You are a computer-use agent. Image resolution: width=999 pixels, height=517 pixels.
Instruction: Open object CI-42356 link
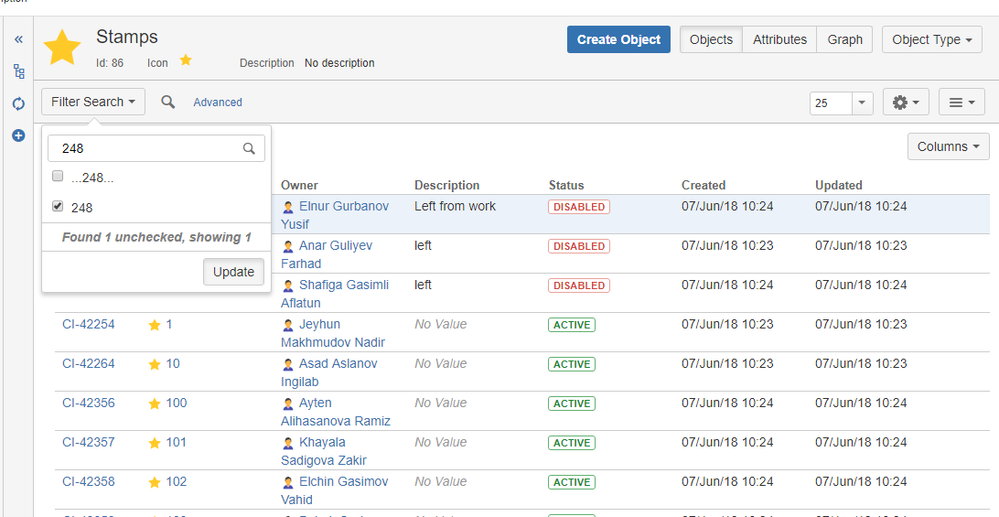89,403
